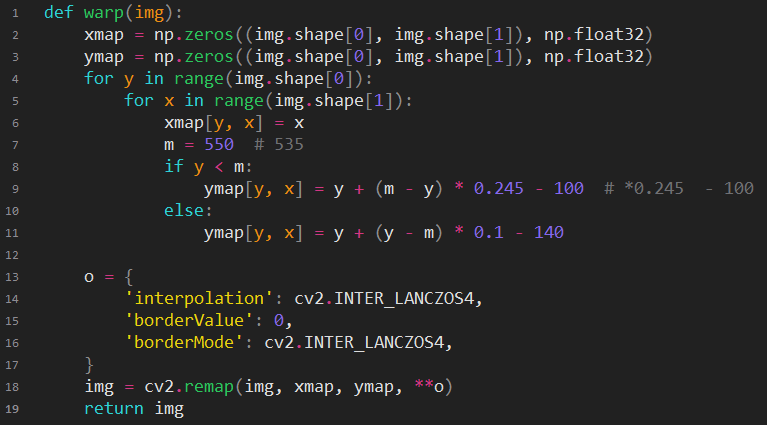The width and height of the screenshot is (767, 425).
Task: Click the 'def' keyword
Action: pyautogui.click(x=59, y=13)
